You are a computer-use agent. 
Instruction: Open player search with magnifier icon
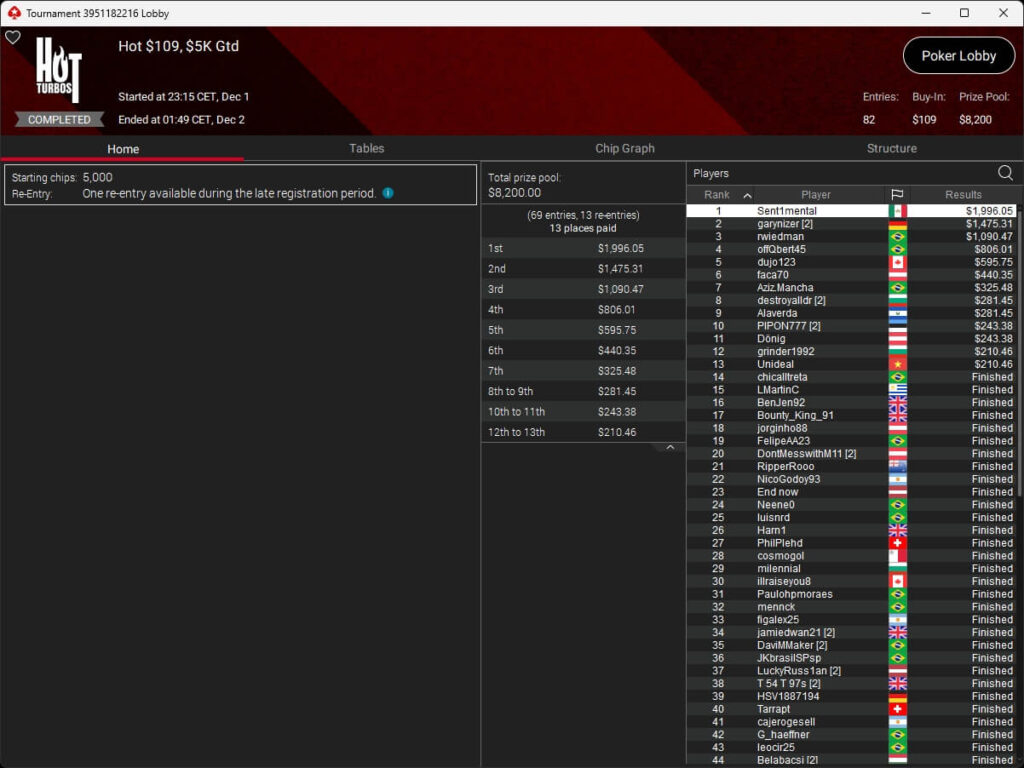1005,173
